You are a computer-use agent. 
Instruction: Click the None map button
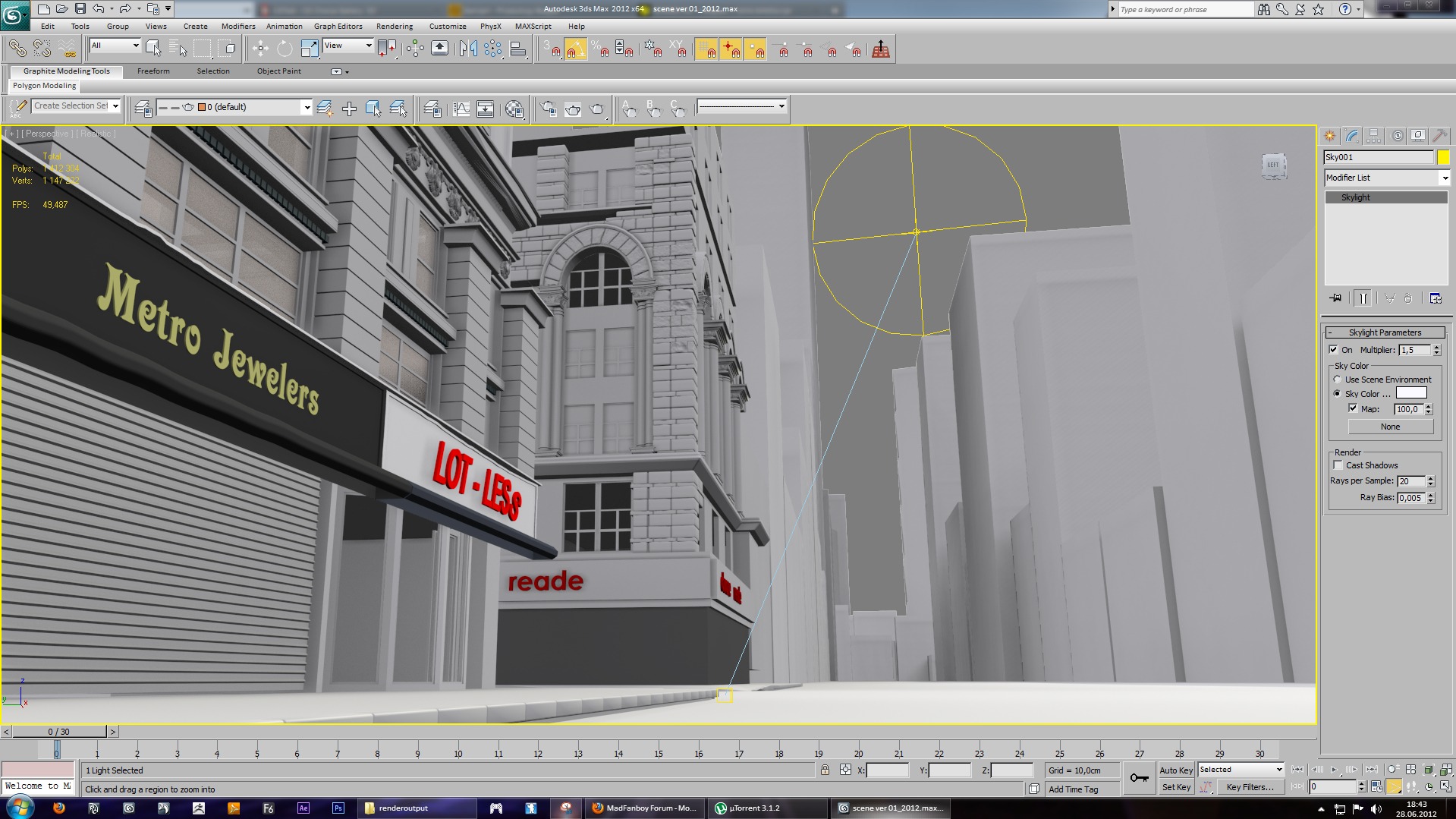click(1390, 427)
